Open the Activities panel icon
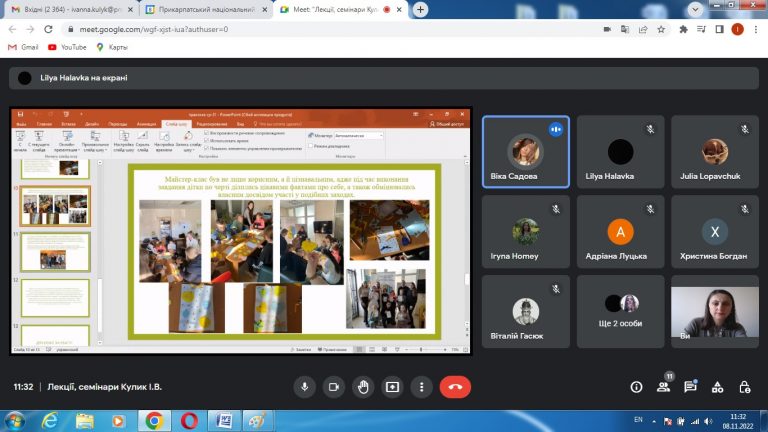 718,387
